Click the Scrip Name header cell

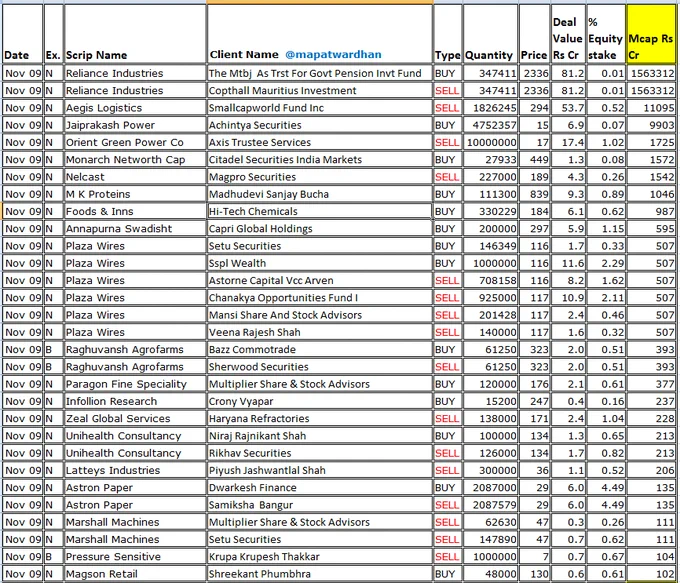click(x=135, y=34)
